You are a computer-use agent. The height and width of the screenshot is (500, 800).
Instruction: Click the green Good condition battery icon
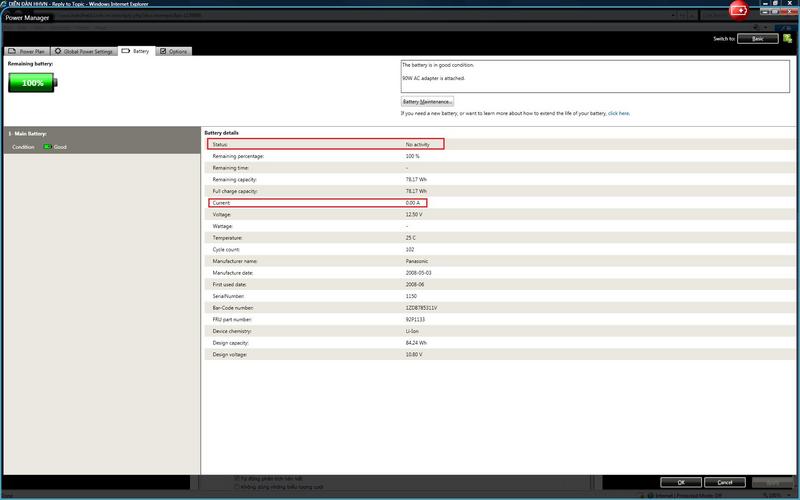[46, 147]
